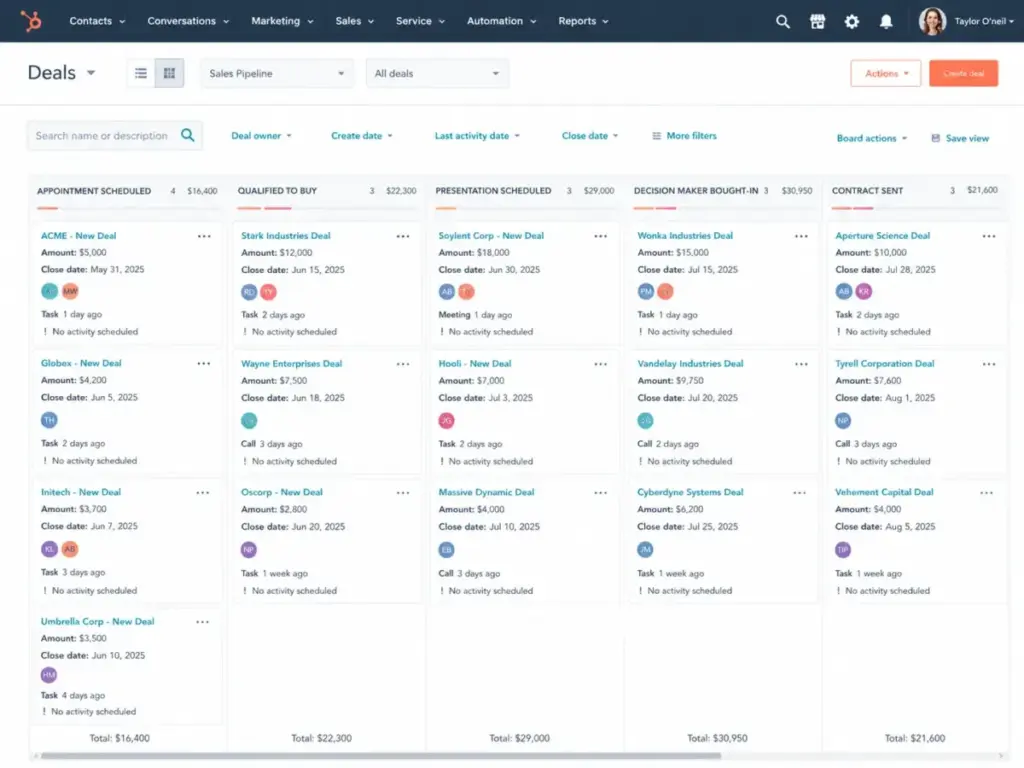The image size is (1024, 768).
Task: Open the search magnifier in top bar
Action: pyautogui.click(x=782, y=22)
